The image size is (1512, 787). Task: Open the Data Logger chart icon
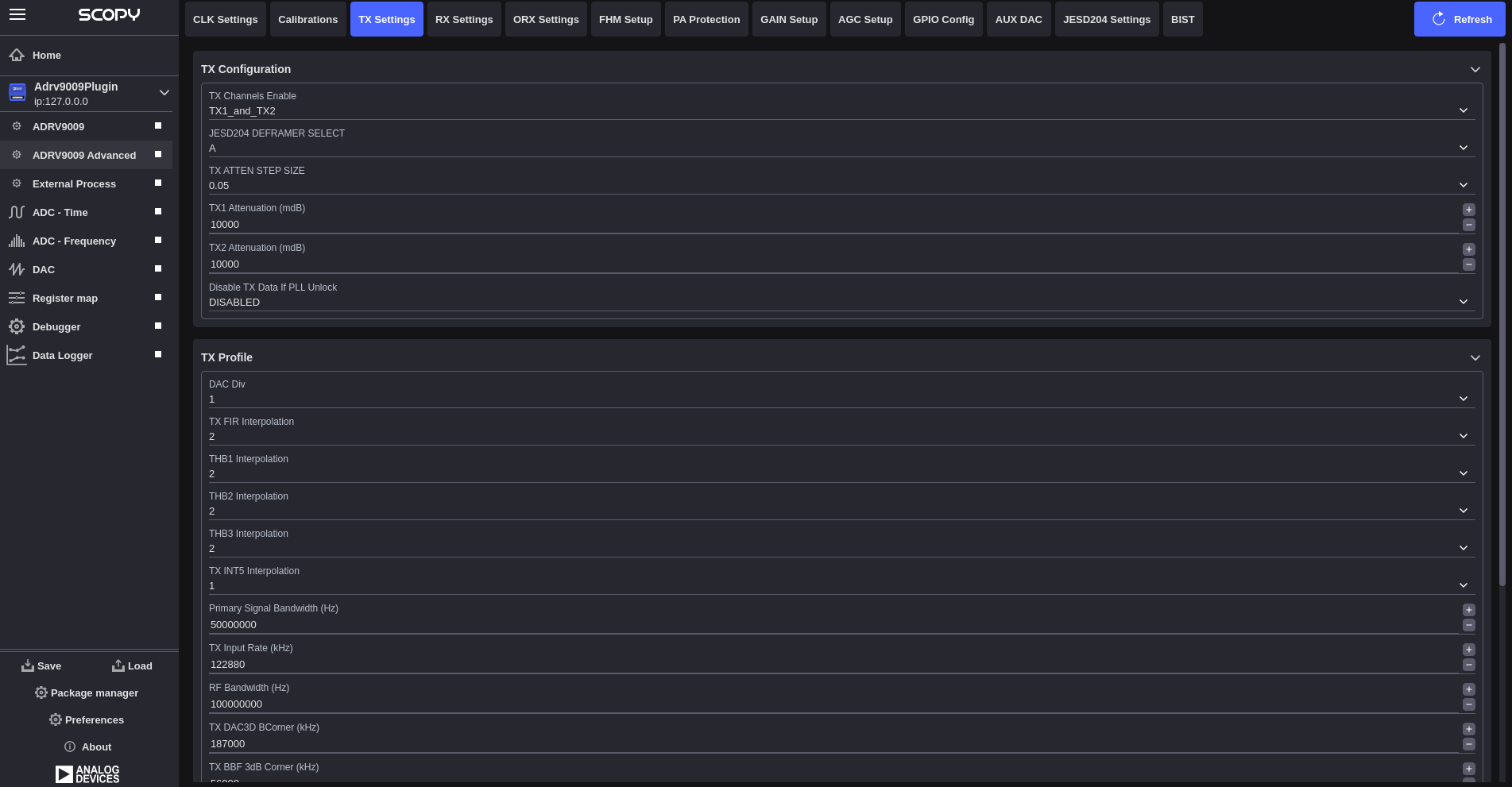point(17,355)
